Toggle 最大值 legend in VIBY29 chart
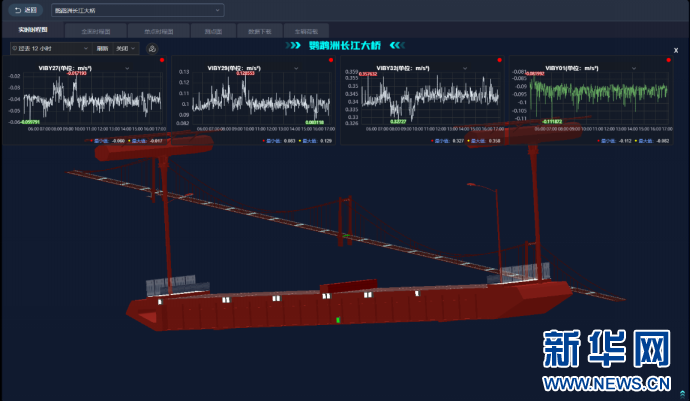The width and height of the screenshot is (690, 402). tap(307, 141)
